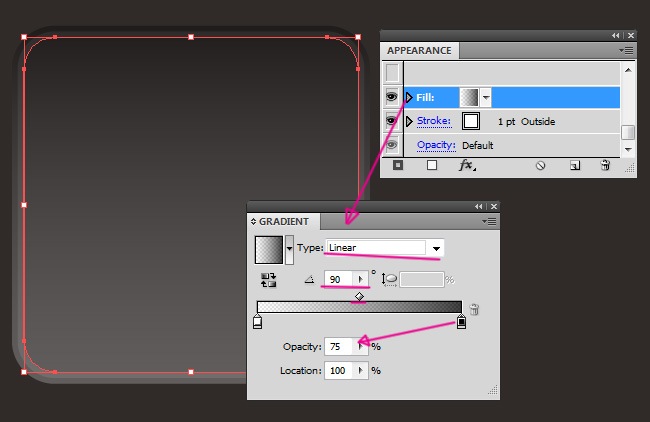Image resolution: width=650 pixels, height=422 pixels.
Task: Click the disabled aspect ratio field
Action: tap(422, 280)
